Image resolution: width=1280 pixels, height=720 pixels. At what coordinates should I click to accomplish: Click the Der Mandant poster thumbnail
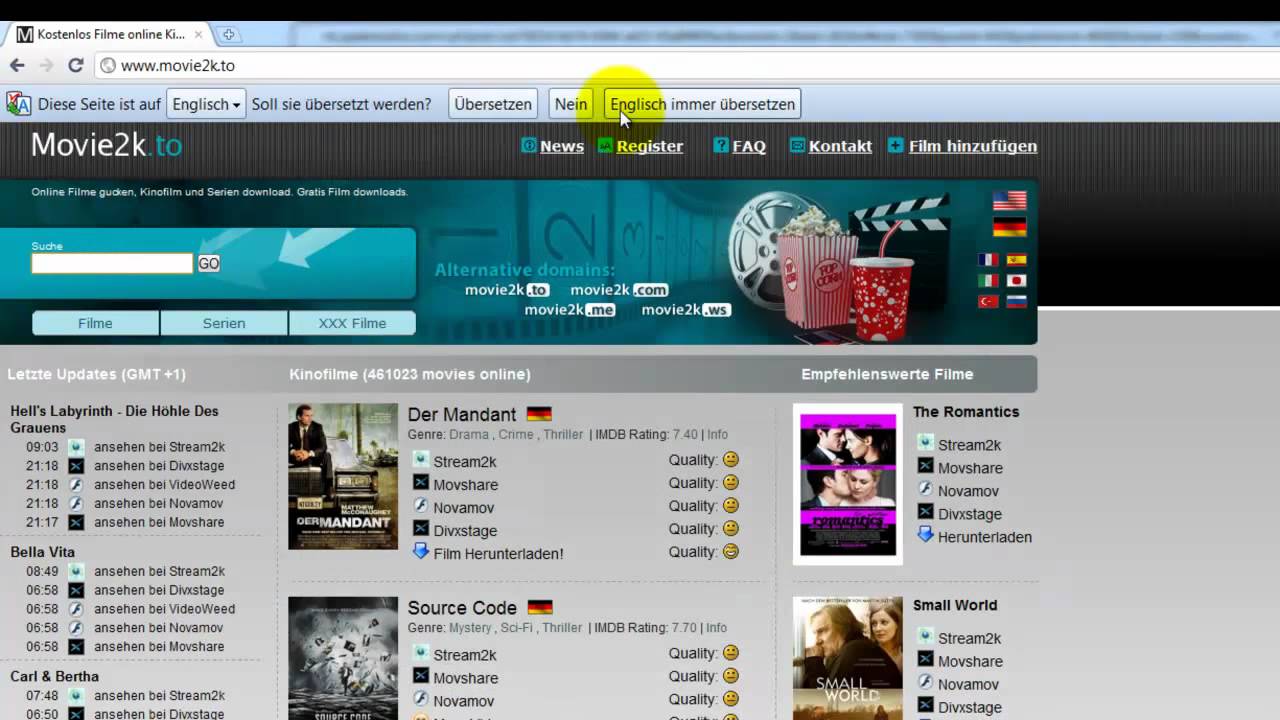343,476
